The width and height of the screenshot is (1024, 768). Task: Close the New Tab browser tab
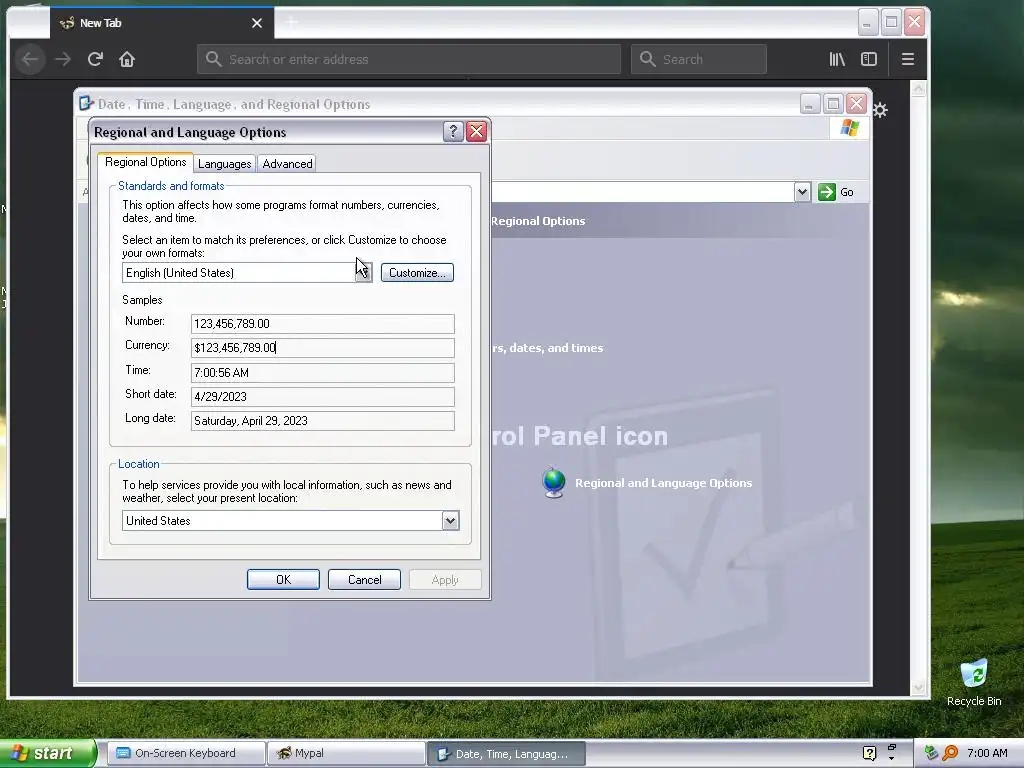click(x=257, y=23)
